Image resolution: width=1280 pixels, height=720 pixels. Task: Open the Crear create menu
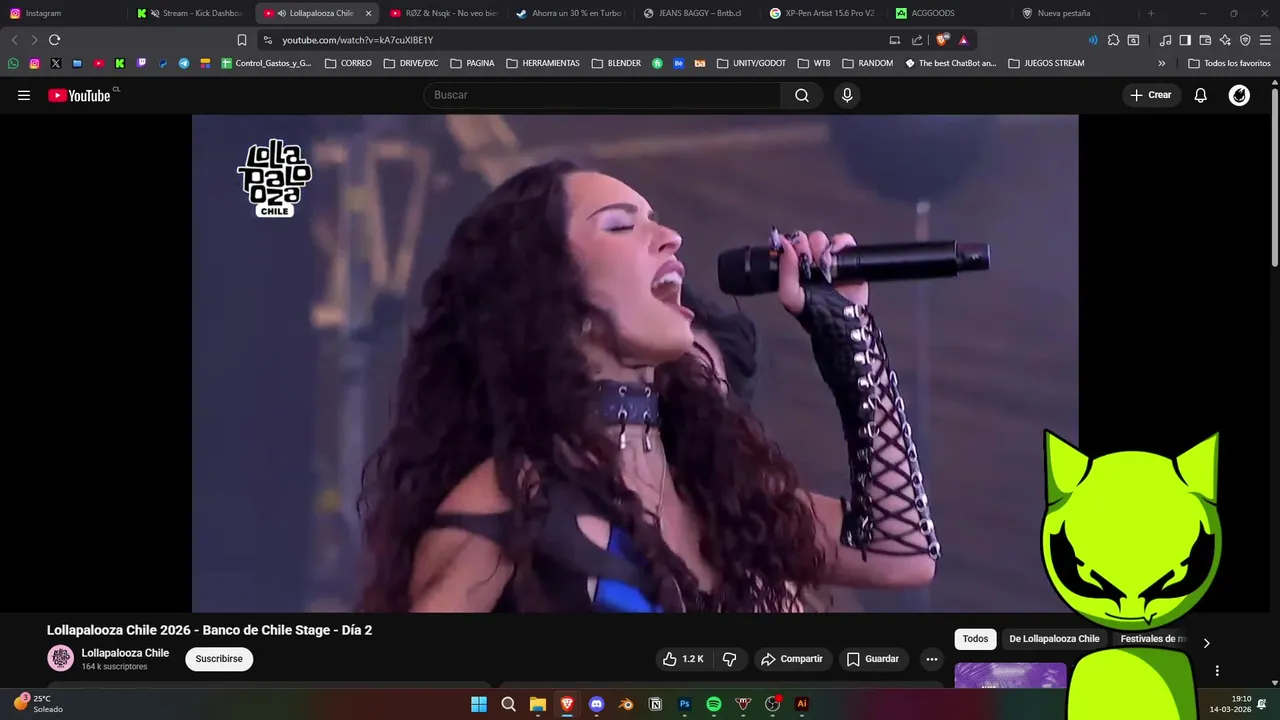click(1151, 95)
